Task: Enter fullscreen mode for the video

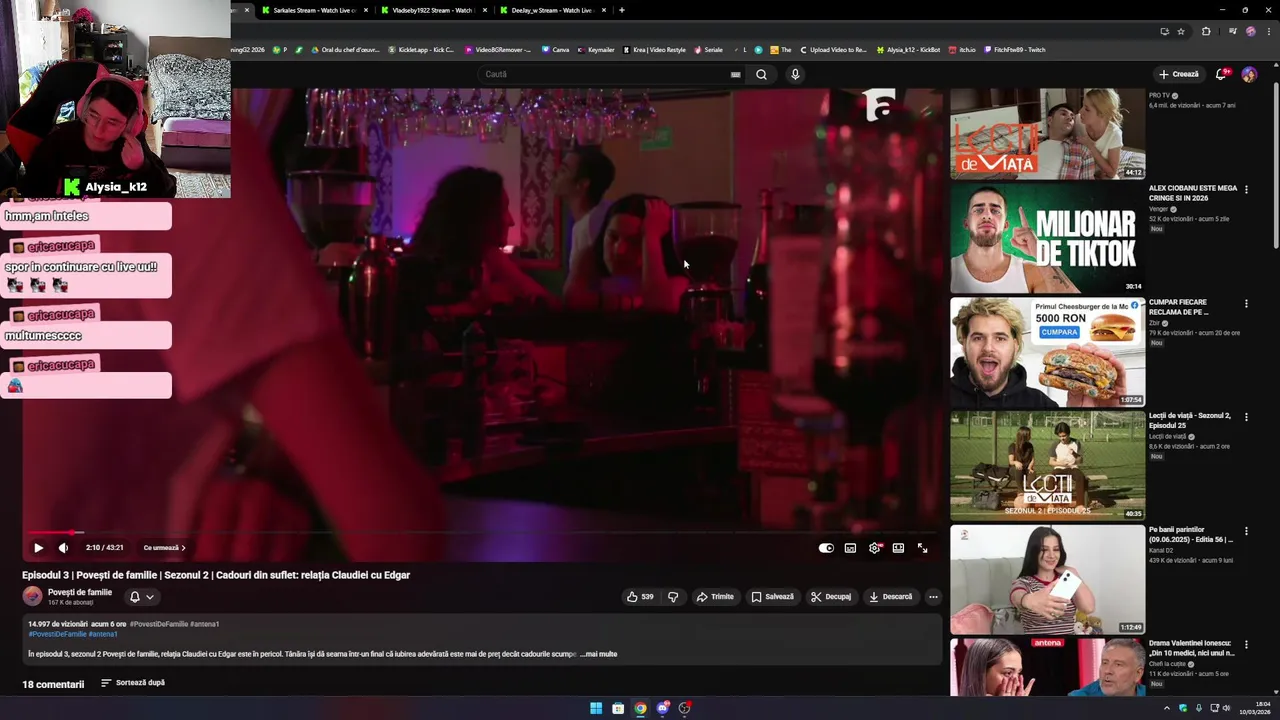Action: [922, 548]
